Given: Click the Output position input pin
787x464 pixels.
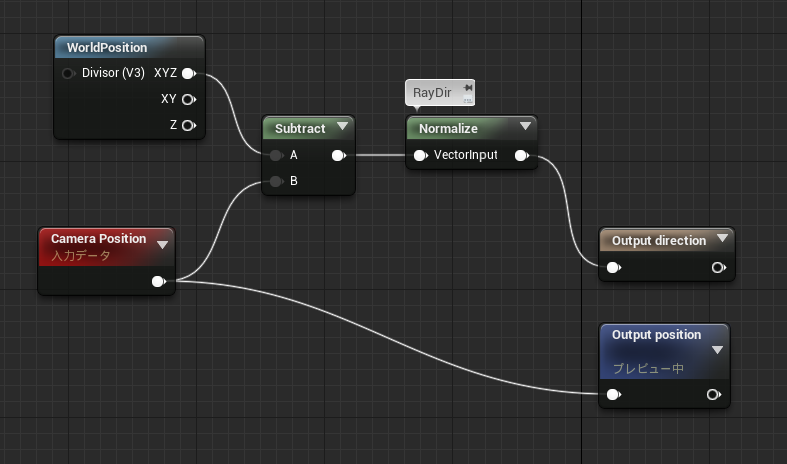Looking at the screenshot, I should [613, 395].
